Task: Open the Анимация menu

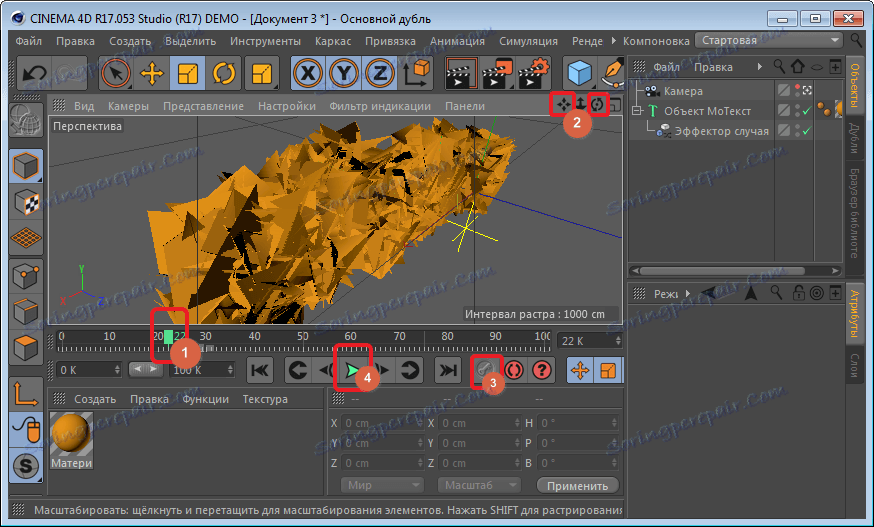Action: pos(456,41)
